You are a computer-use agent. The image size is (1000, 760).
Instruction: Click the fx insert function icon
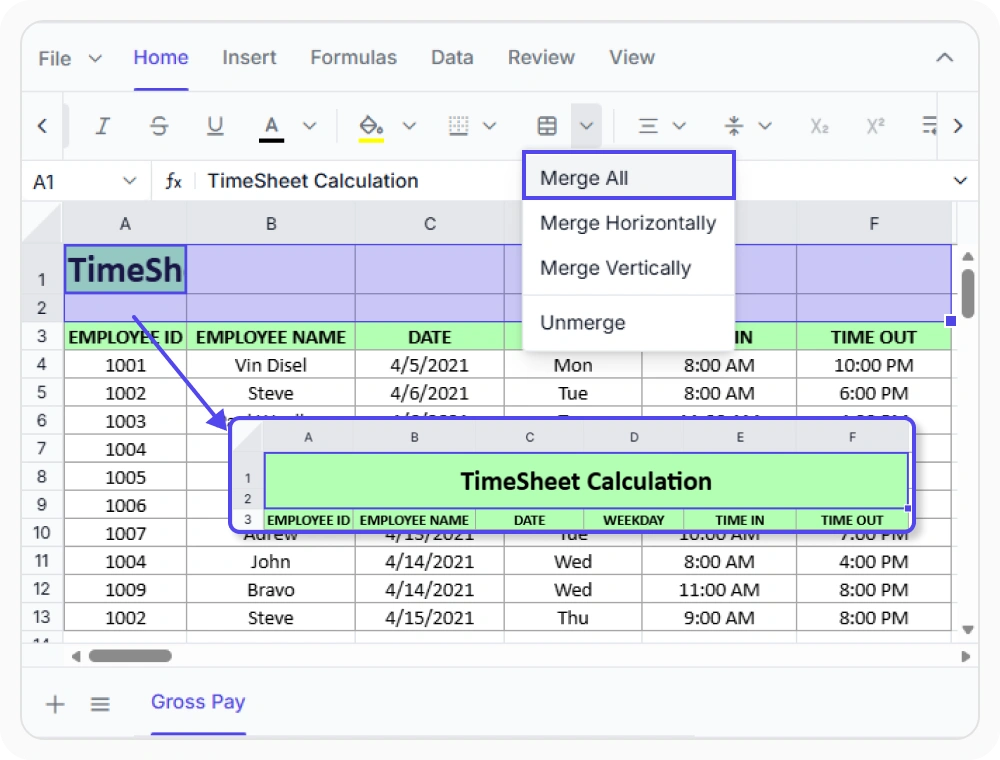pyautogui.click(x=173, y=182)
